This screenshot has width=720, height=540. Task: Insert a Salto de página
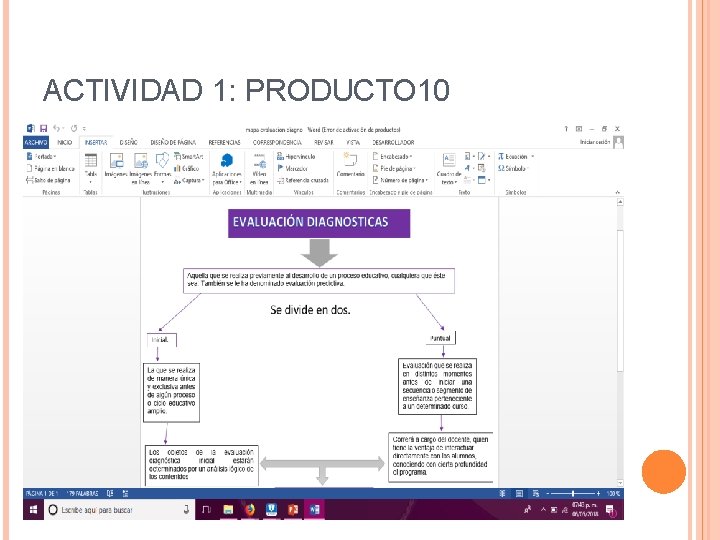coord(48,180)
